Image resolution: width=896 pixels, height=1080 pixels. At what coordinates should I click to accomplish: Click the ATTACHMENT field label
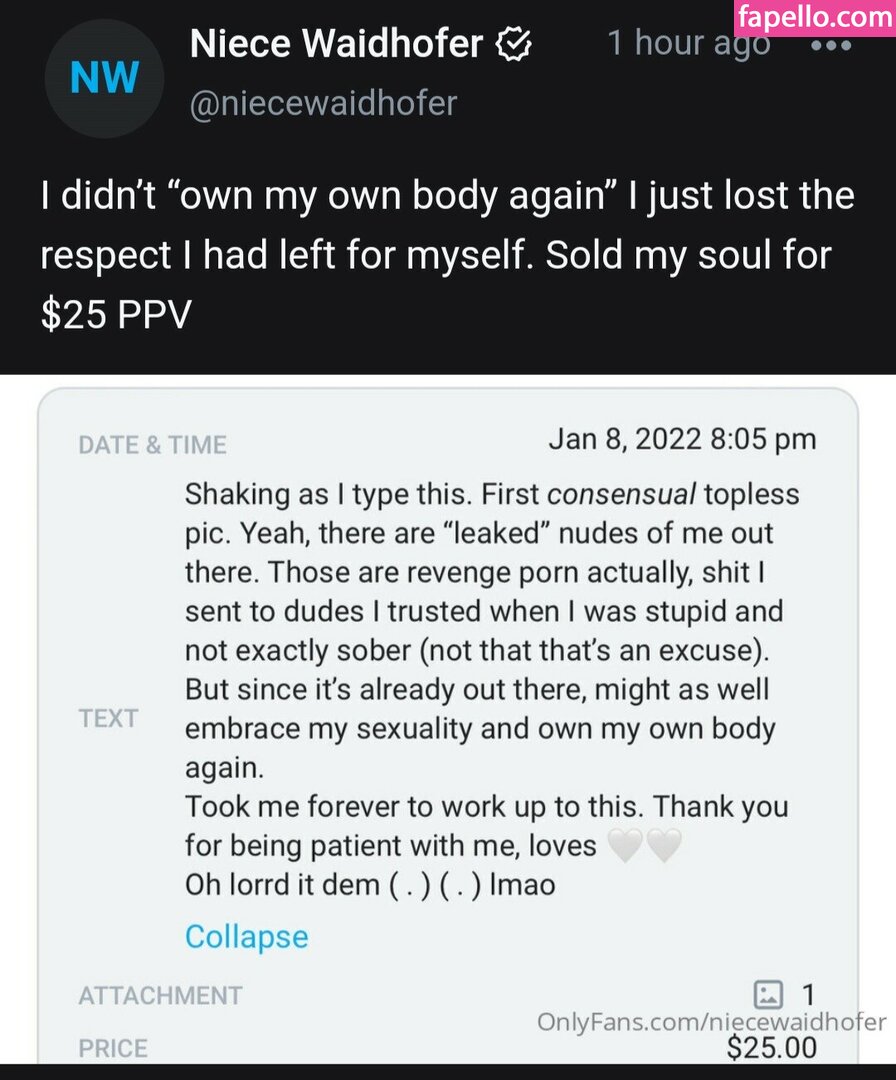pos(160,996)
